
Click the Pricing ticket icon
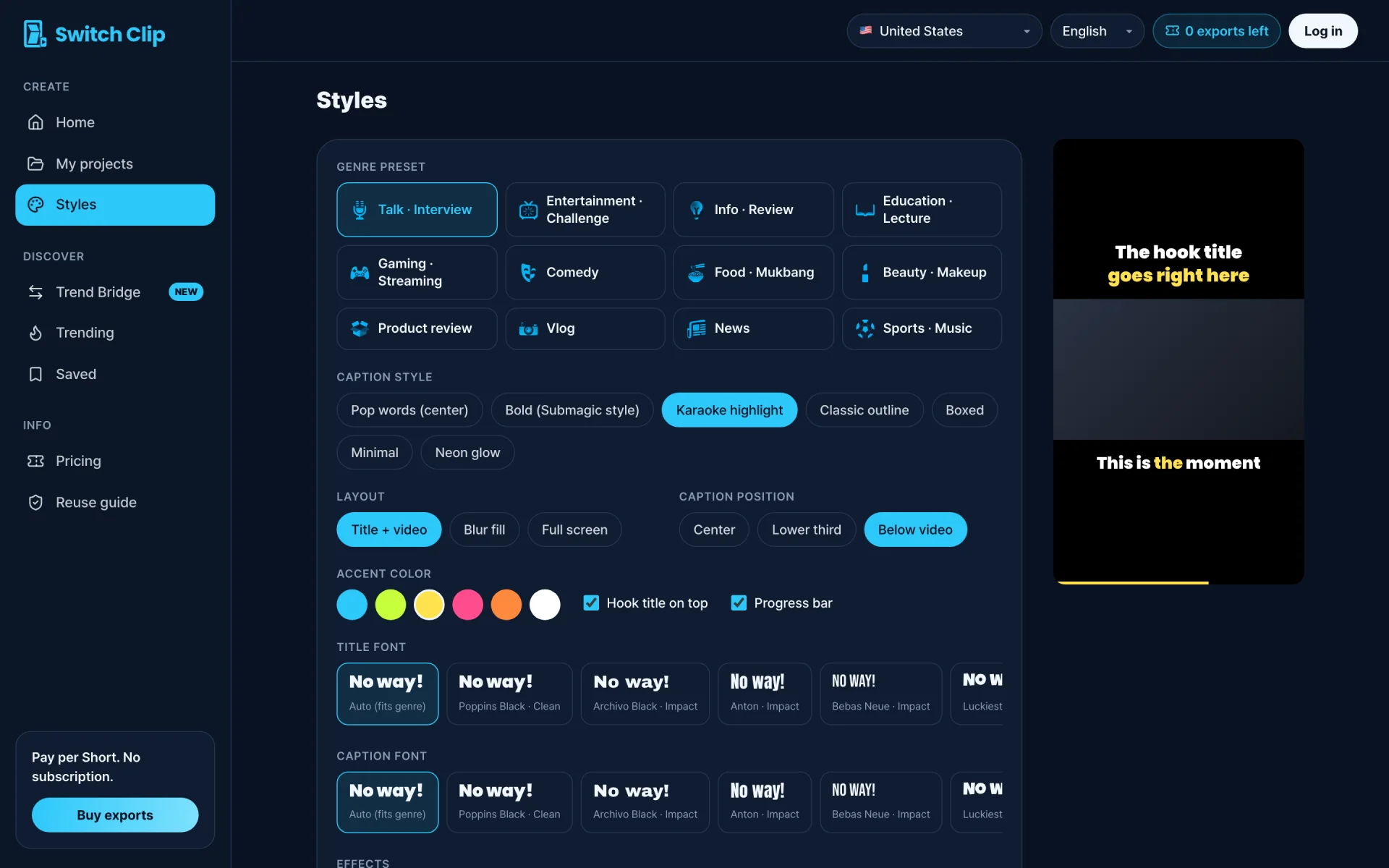click(x=35, y=461)
